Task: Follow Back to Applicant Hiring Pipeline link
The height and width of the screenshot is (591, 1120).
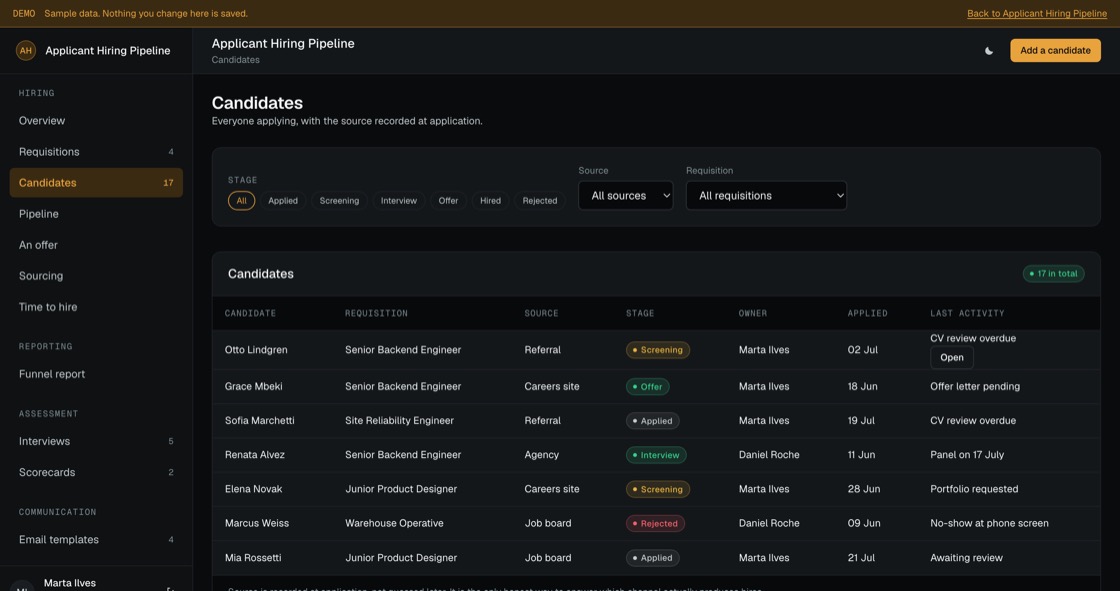Action: tap(1036, 14)
